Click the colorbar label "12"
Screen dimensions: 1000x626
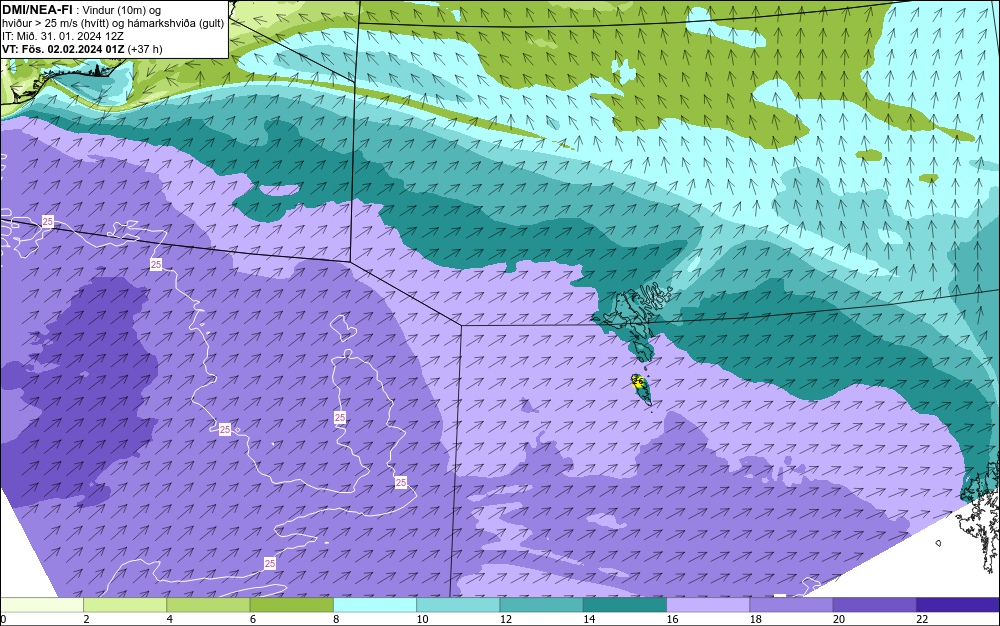(506, 619)
